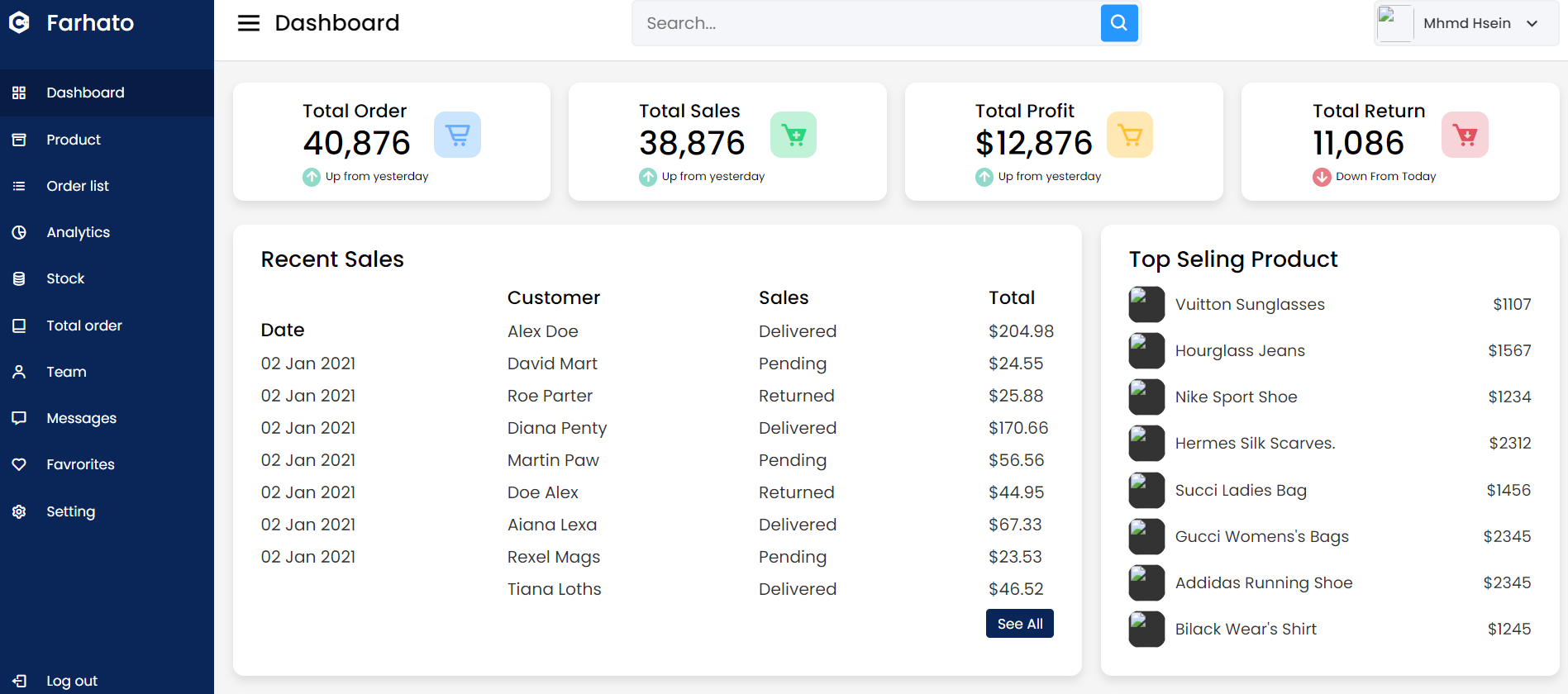The image size is (1568, 694).
Task: Click the yellow cart icon in Total Profit
Action: pyautogui.click(x=1129, y=135)
